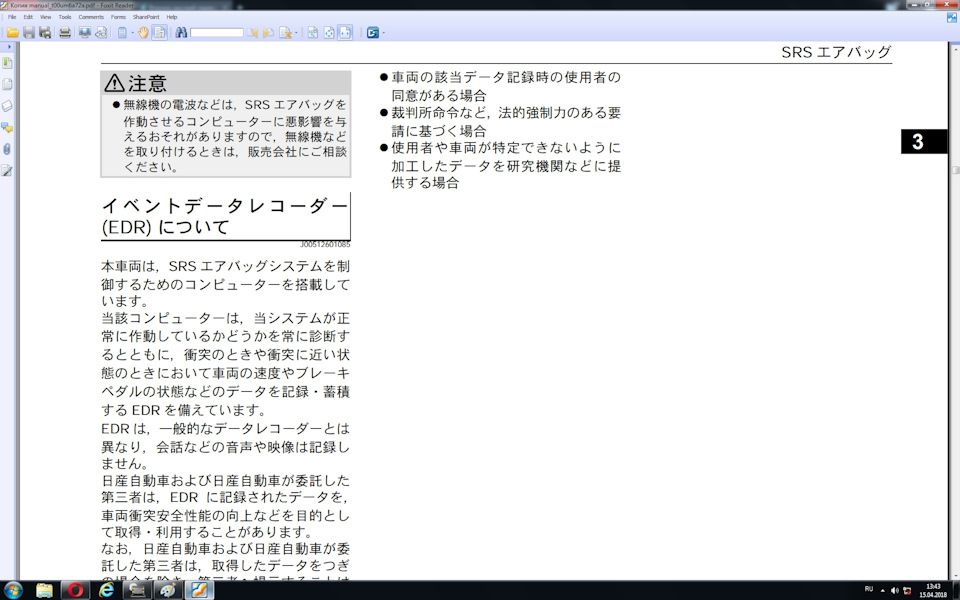Open the Paint app in the taskbar

point(168,590)
